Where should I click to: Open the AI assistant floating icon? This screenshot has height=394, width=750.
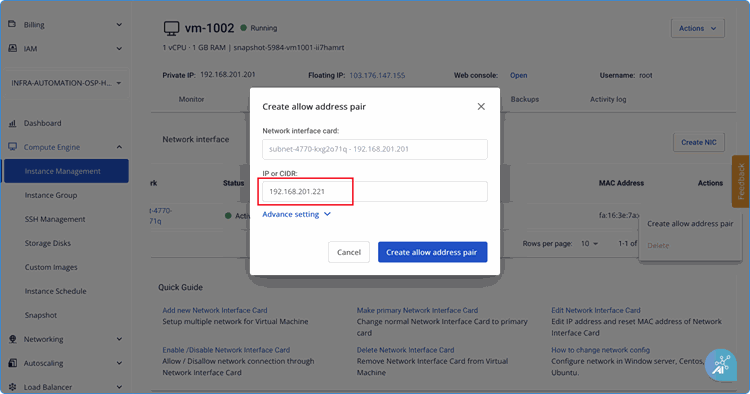720,365
